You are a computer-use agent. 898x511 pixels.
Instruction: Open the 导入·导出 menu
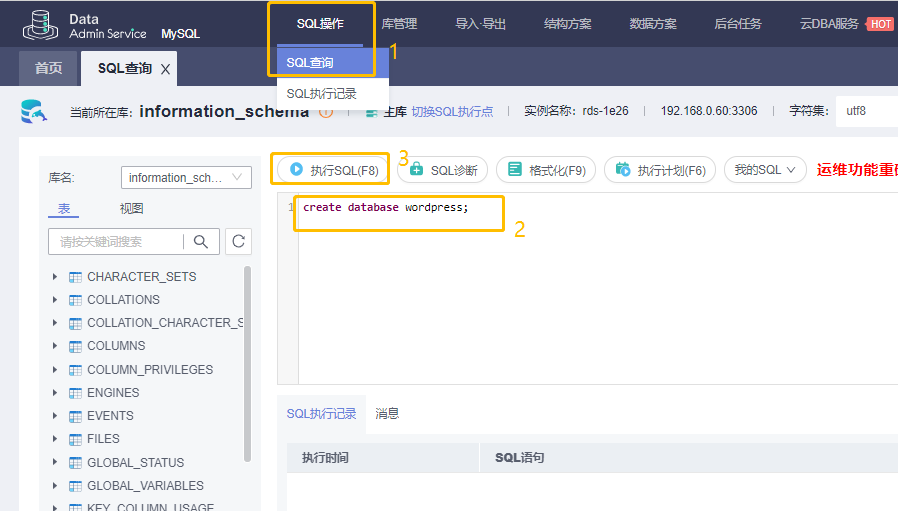tap(480, 23)
